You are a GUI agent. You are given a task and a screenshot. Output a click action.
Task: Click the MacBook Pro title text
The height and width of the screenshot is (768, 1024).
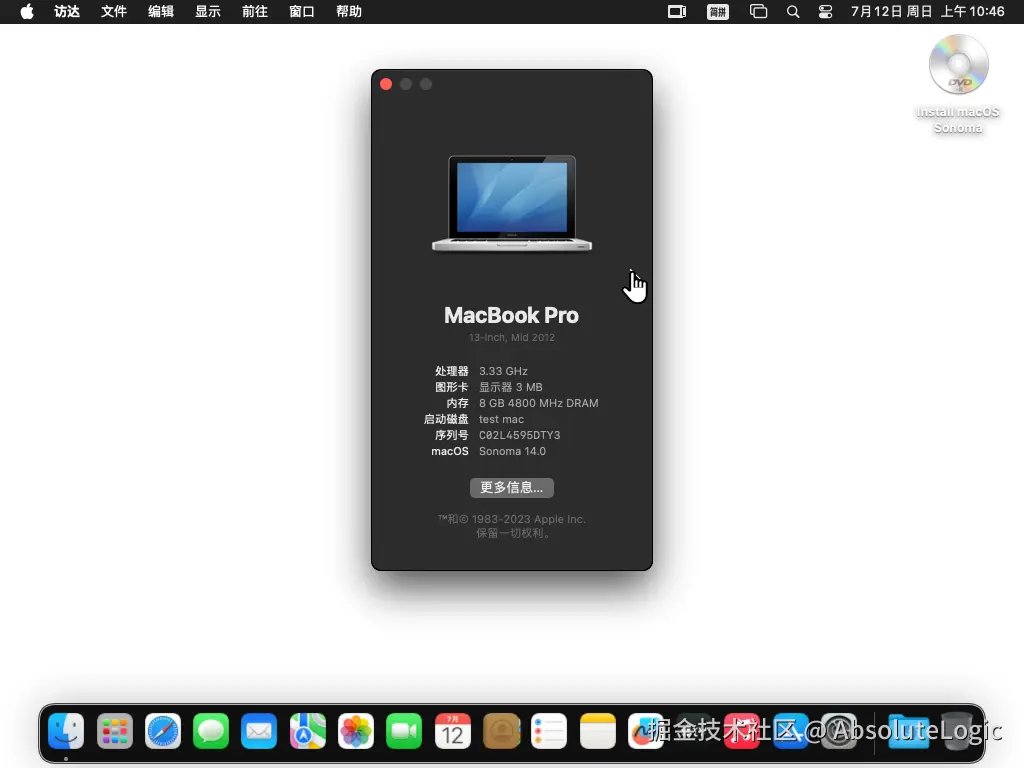click(511, 315)
